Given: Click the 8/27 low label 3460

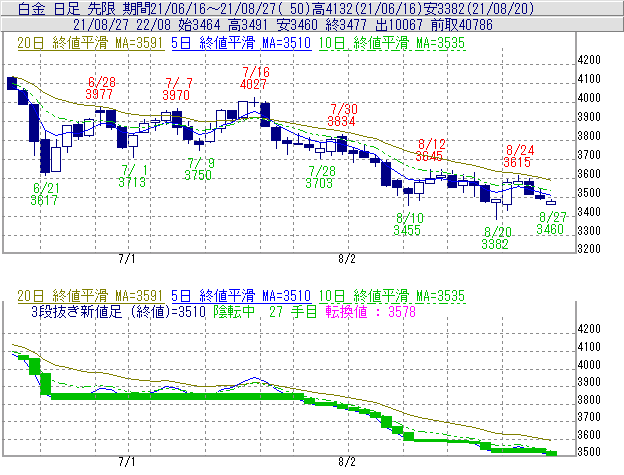Looking at the screenshot, I should pos(550,229).
